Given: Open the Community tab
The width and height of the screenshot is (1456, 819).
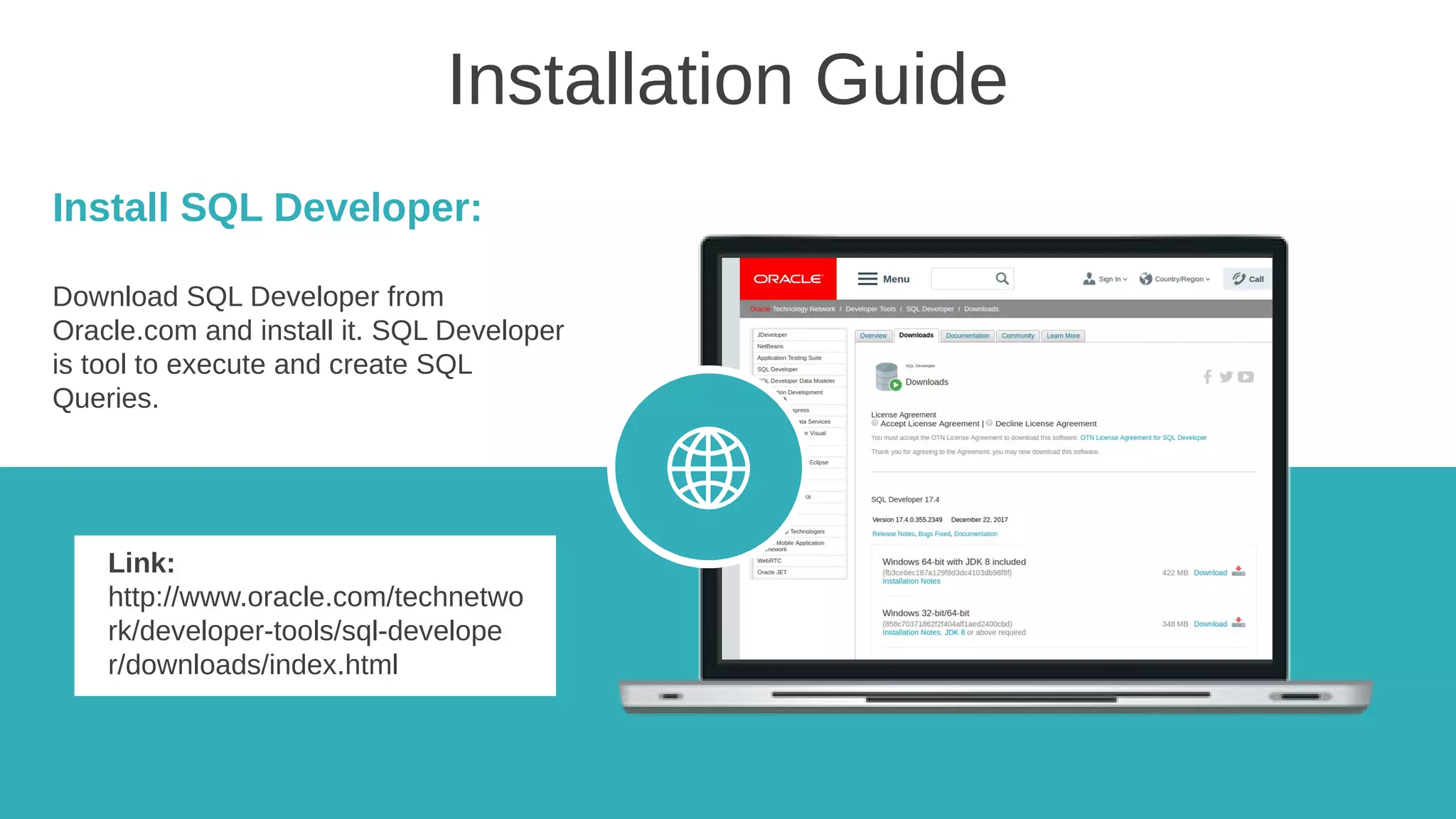Looking at the screenshot, I should pos(1017,336).
